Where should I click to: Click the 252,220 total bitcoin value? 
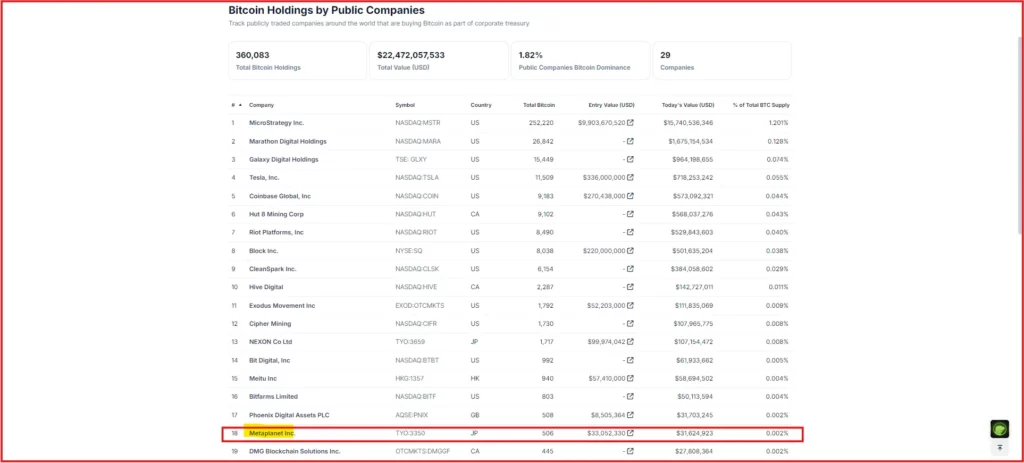pos(543,123)
